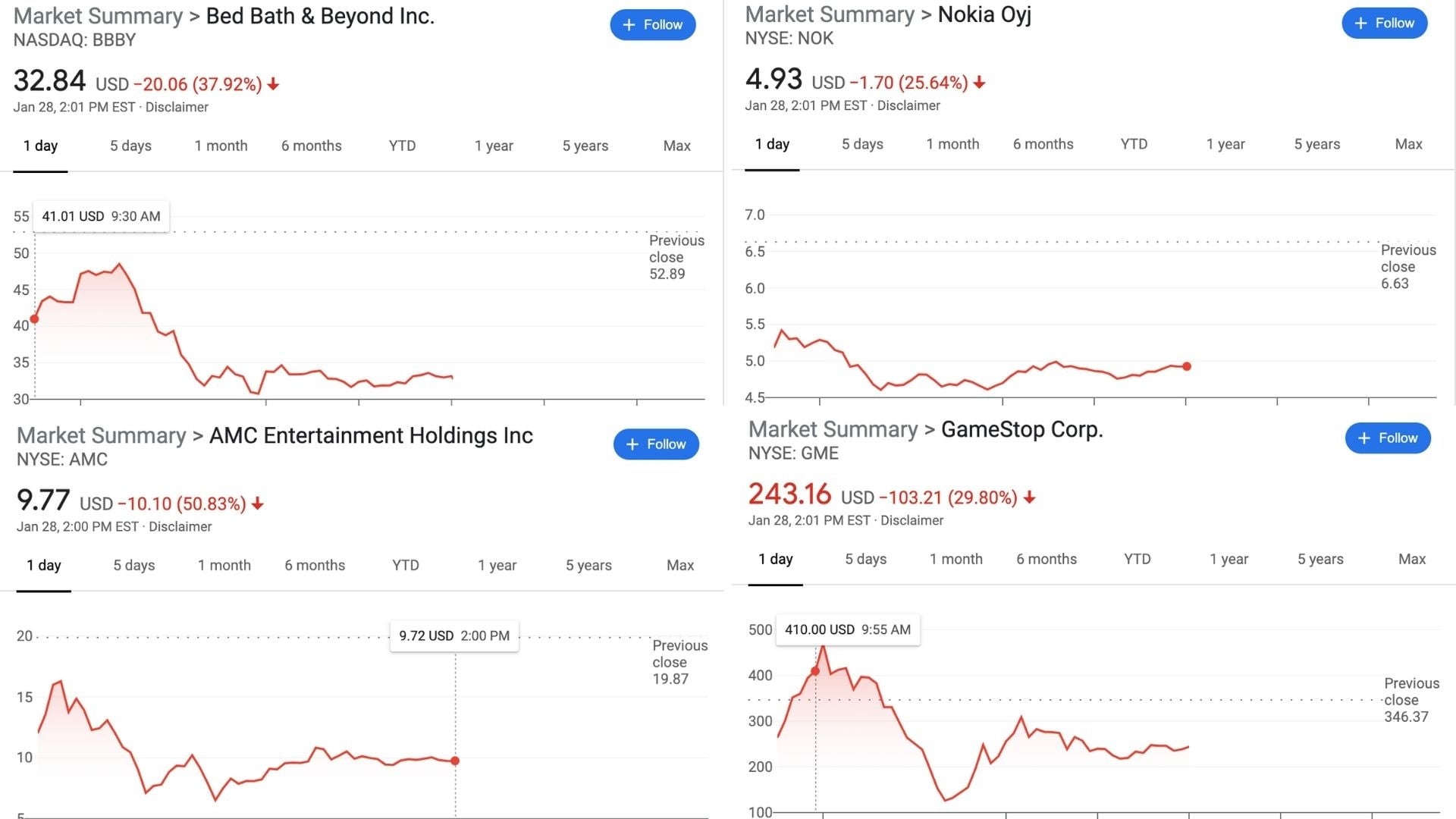Click the red down arrow beside AMC price change
Viewport: 1456px width, 819px height.
click(257, 504)
